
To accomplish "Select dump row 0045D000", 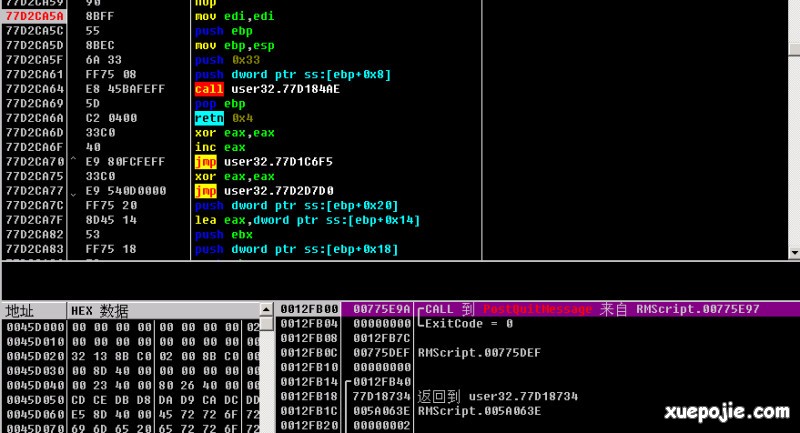I will tap(133, 327).
